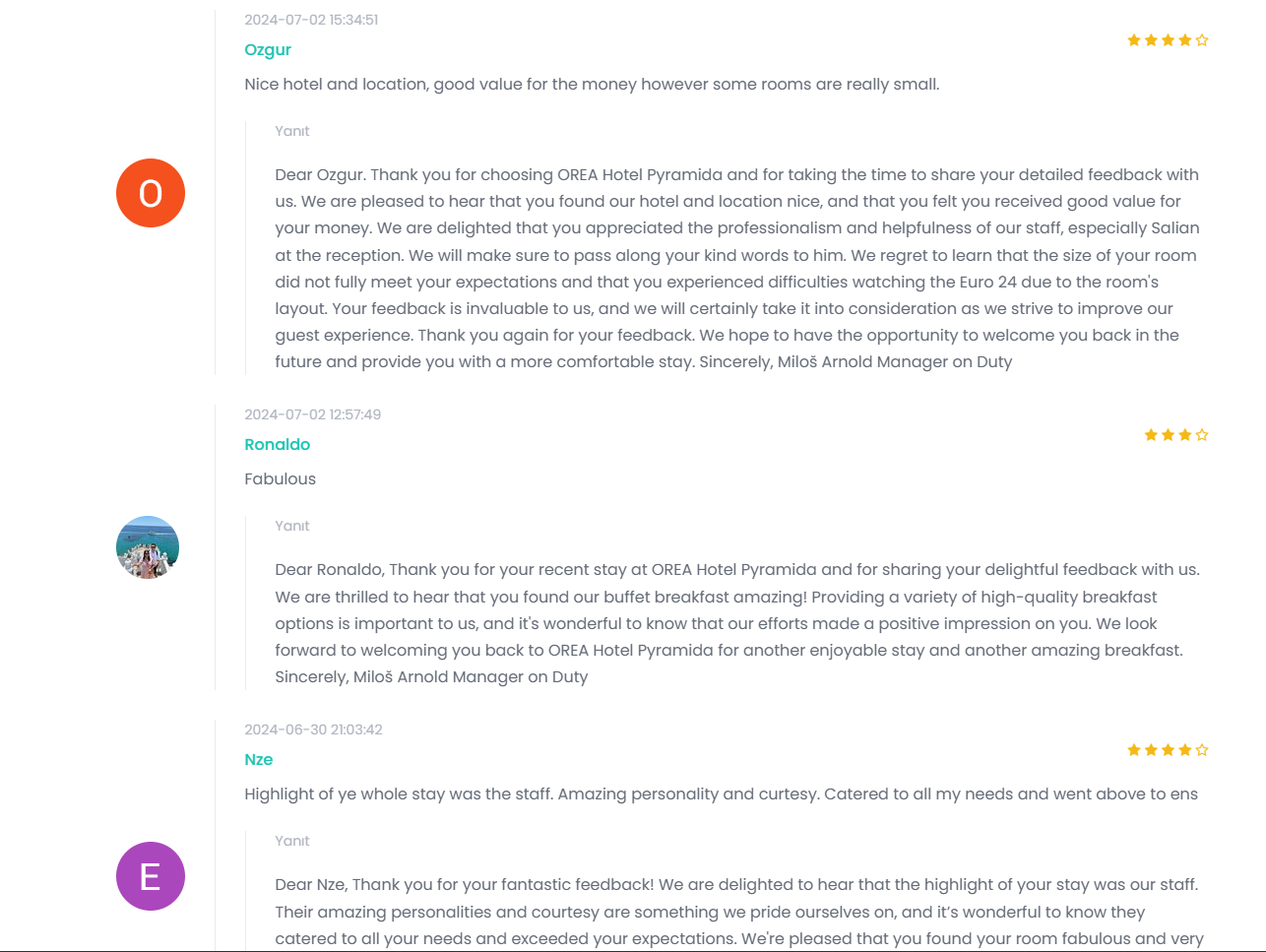The image size is (1266, 952).
Task: Click Ozgur's four-star rating
Action: coord(1168,40)
